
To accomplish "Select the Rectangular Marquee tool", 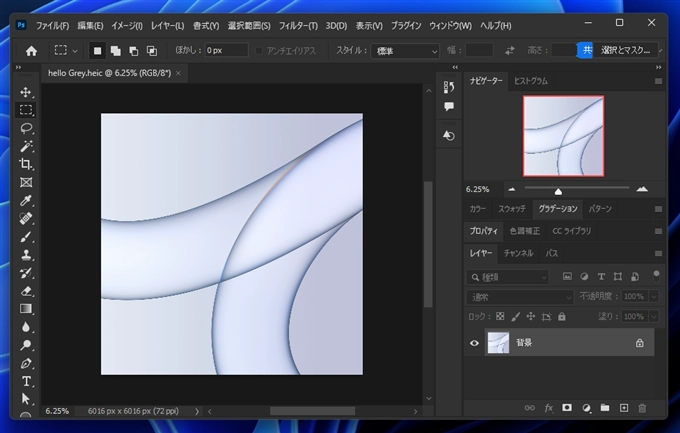I will point(26,110).
